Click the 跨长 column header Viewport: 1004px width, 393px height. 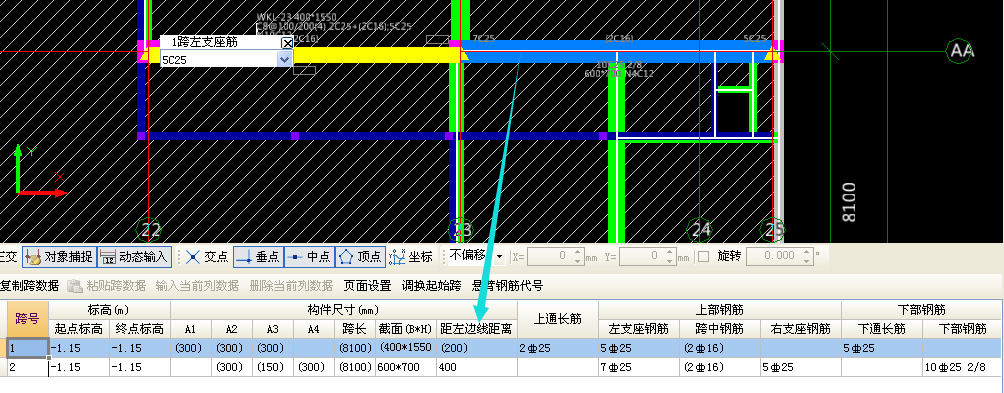[355, 329]
